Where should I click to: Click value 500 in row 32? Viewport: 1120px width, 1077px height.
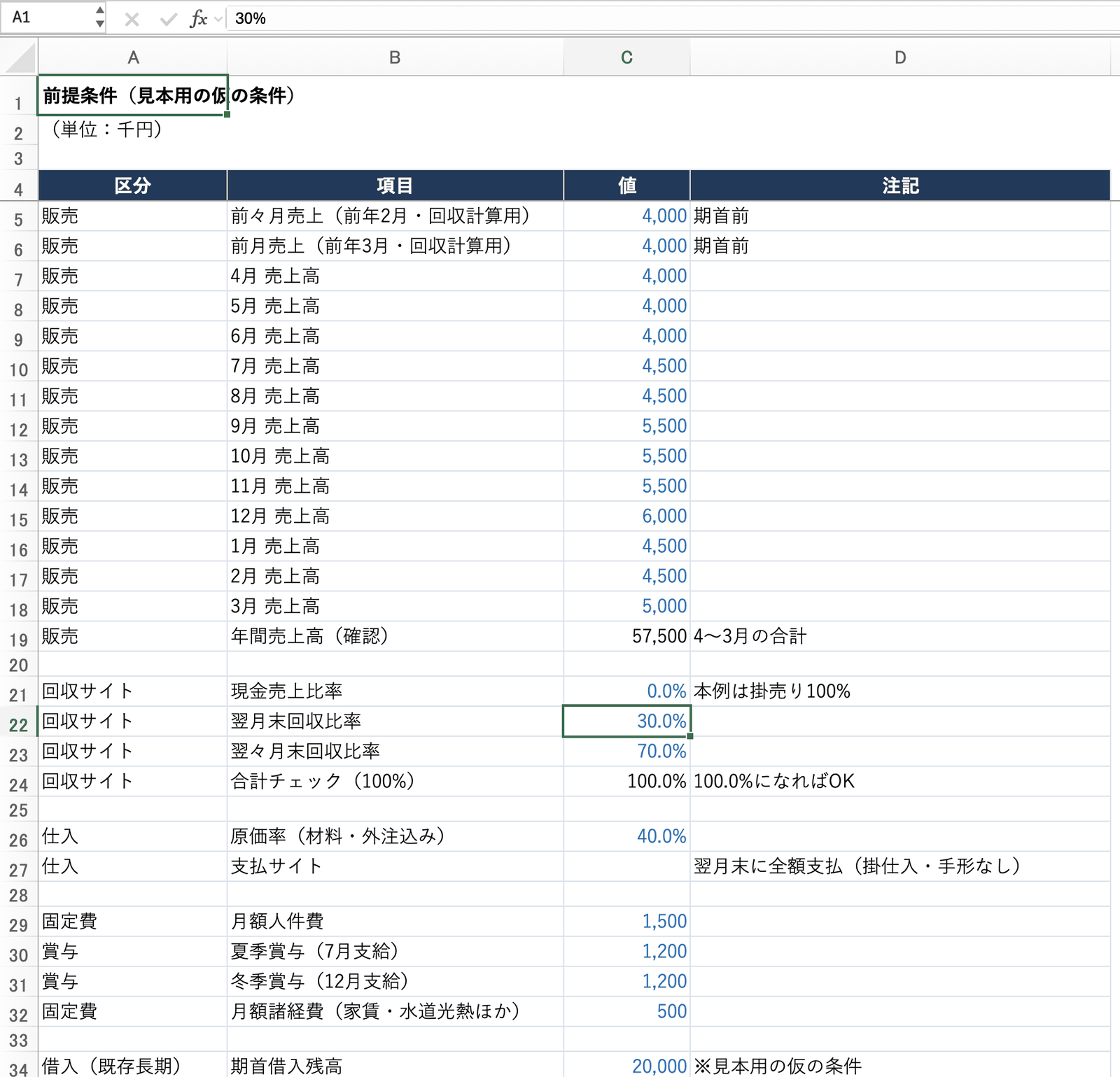pyautogui.click(x=626, y=1012)
